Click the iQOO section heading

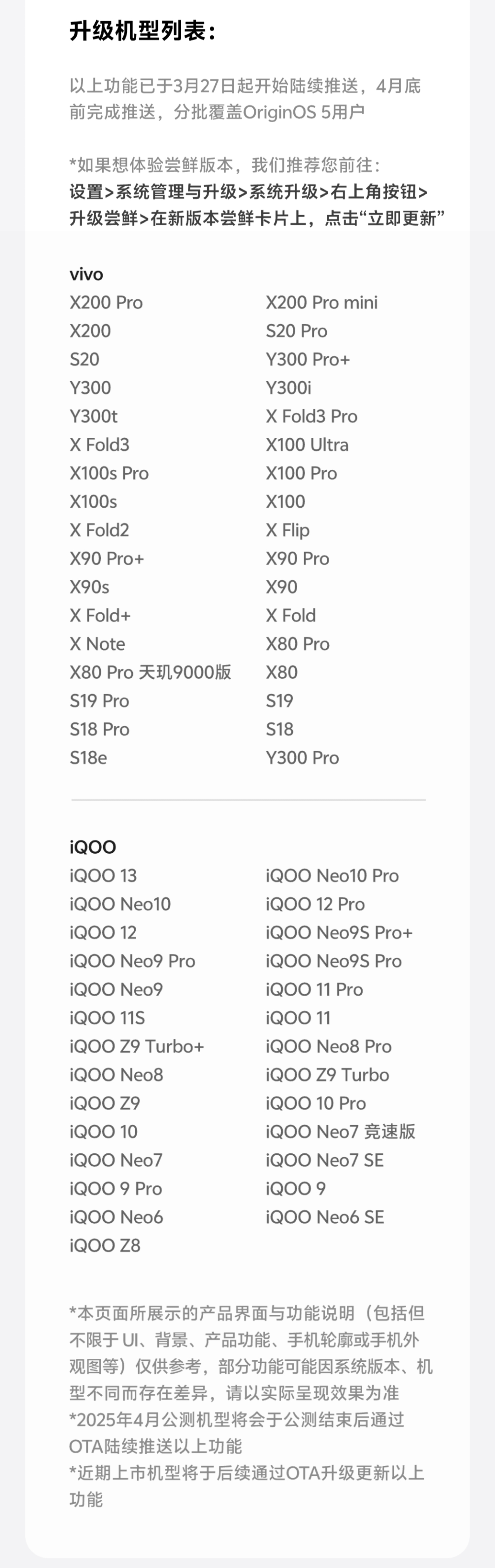[x=92, y=847]
